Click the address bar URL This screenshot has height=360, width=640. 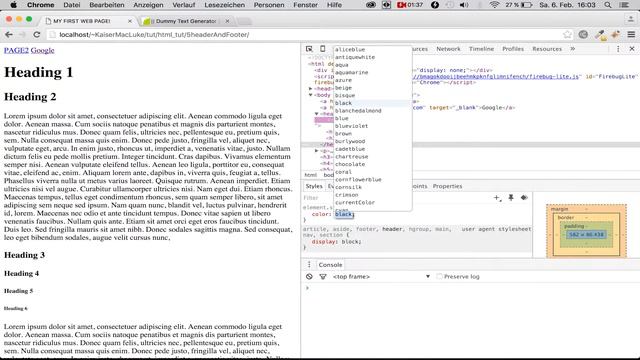point(154,35)
